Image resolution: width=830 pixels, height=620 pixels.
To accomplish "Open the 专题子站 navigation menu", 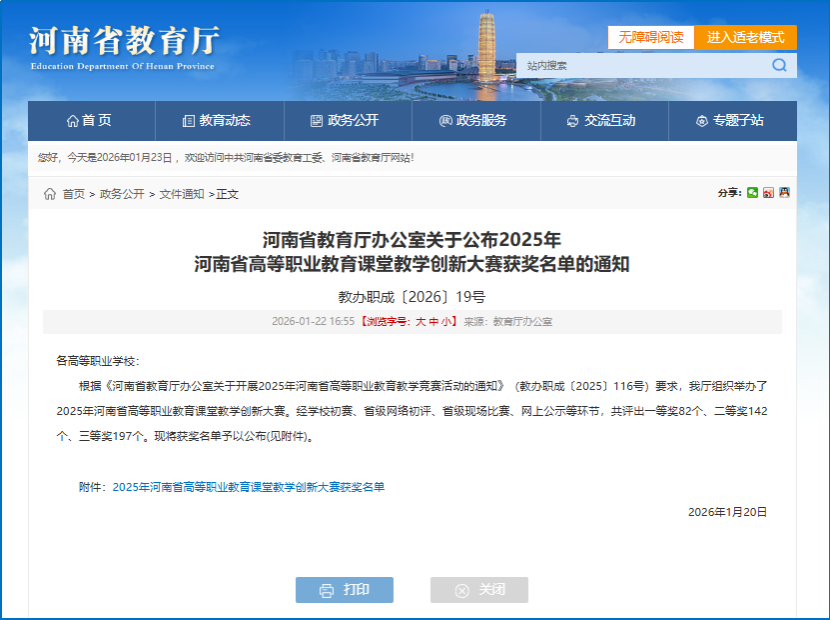I will (x=730, y=121).
